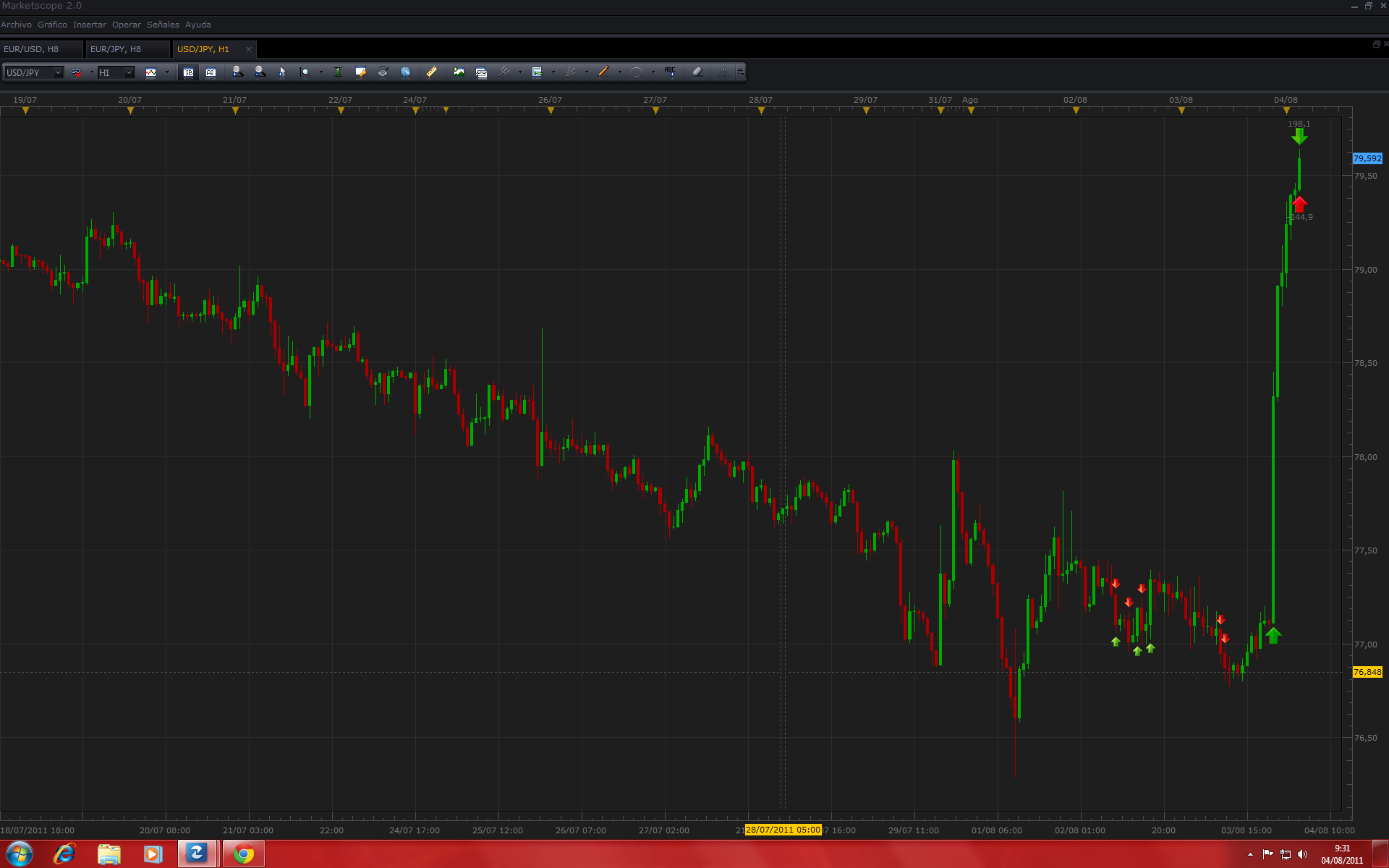Viewport: 1389px width, 868px height.
Task: Select the eraser tool in toolbar
Action: [697, 72]
